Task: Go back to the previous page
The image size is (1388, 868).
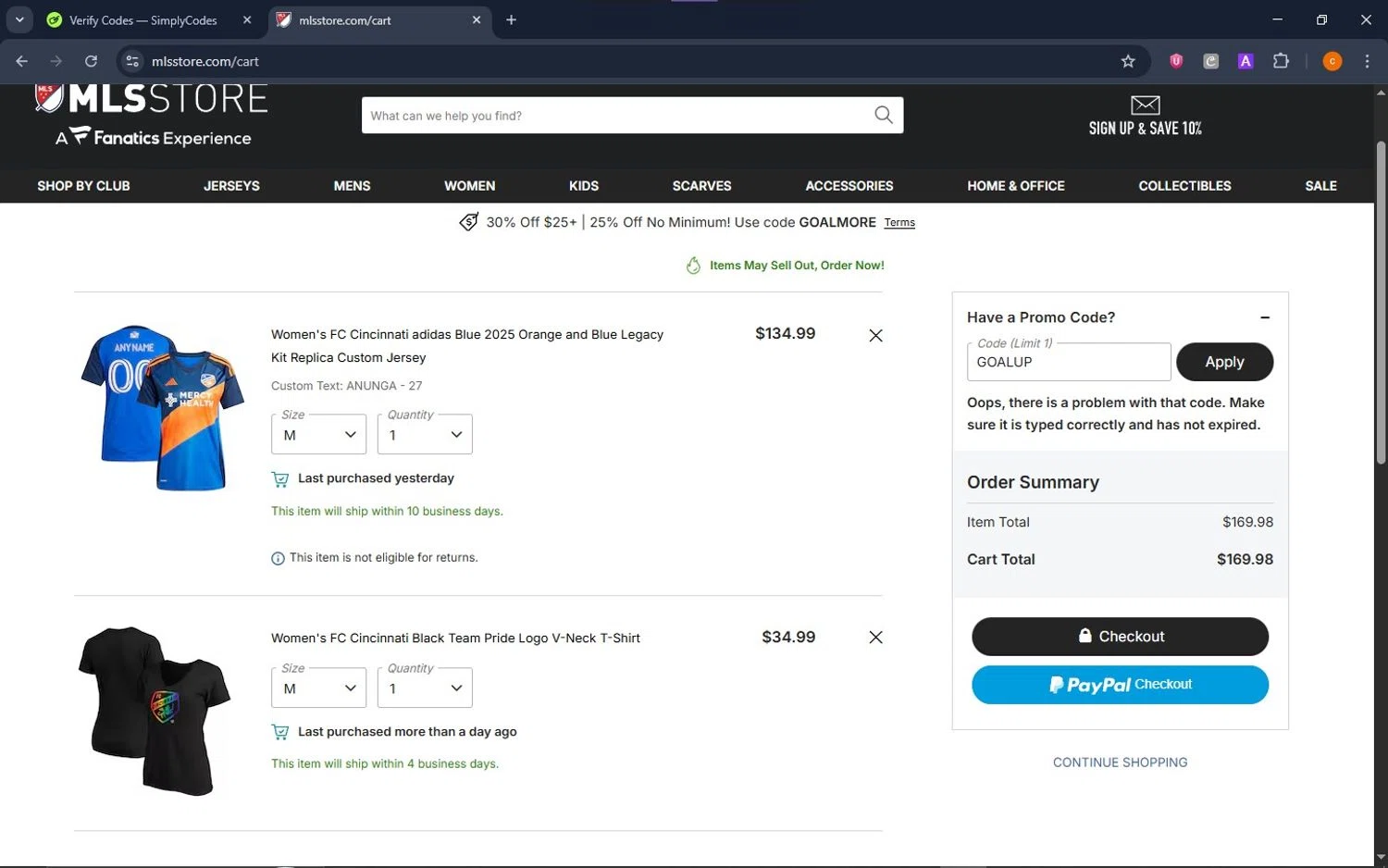Action: coord(22,61)
